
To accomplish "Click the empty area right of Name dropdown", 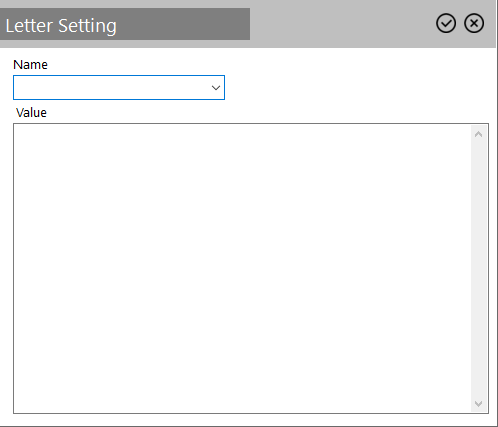I will pos(357,88).
